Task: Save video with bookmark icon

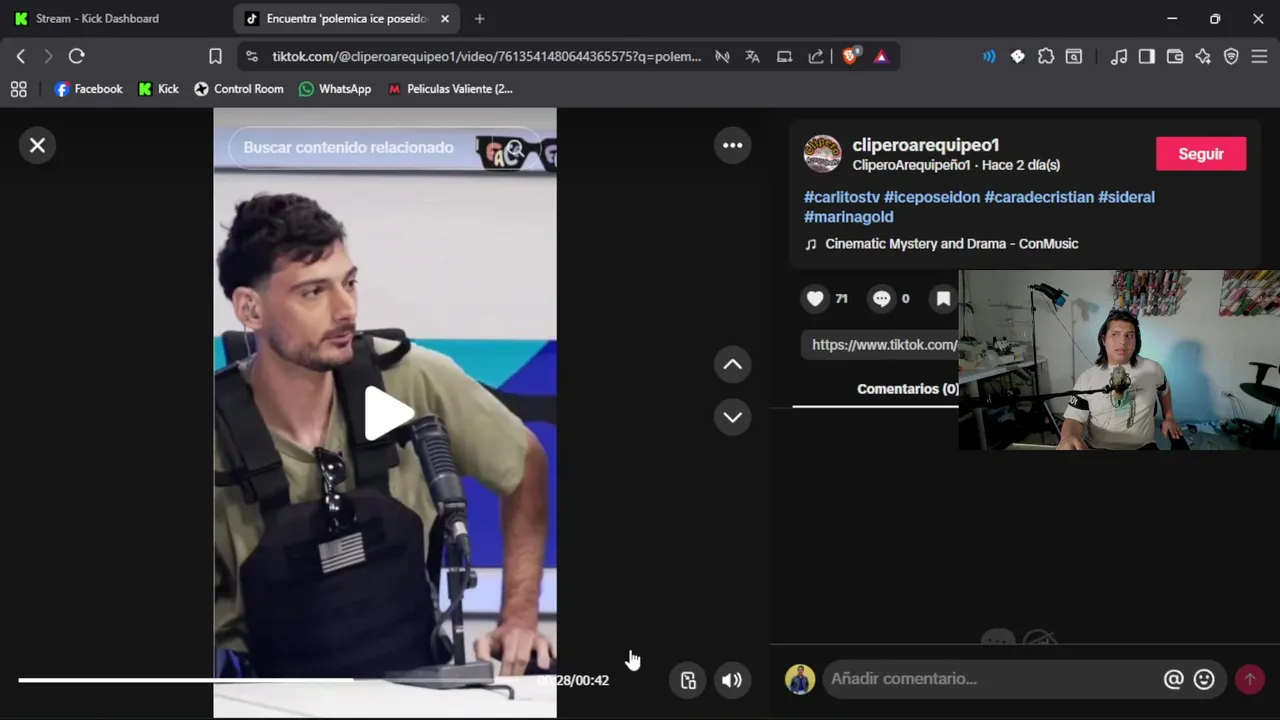Action: click(x=943, y=298)
